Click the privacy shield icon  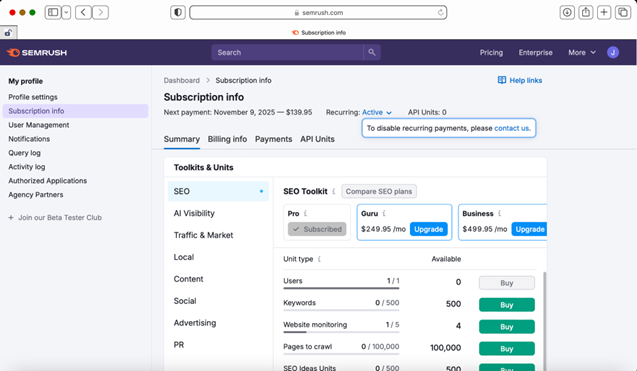(178, 12)
